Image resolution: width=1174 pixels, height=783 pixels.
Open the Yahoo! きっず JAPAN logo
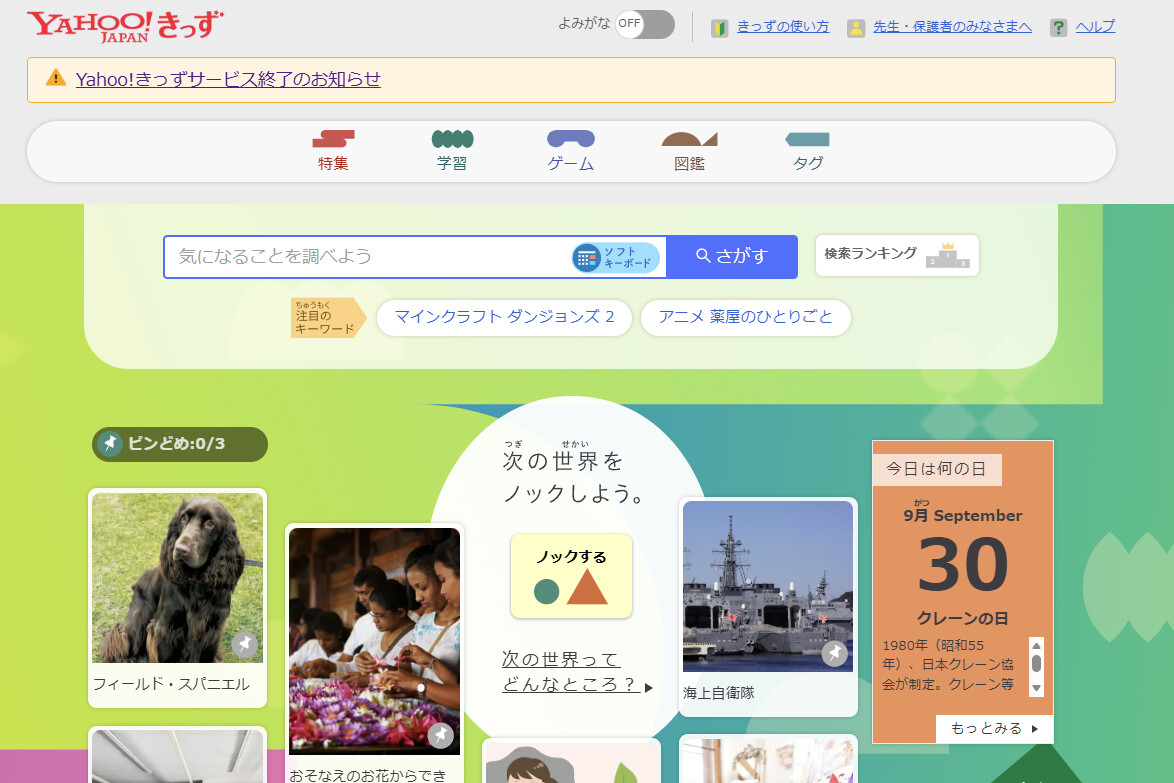[125, 25]
